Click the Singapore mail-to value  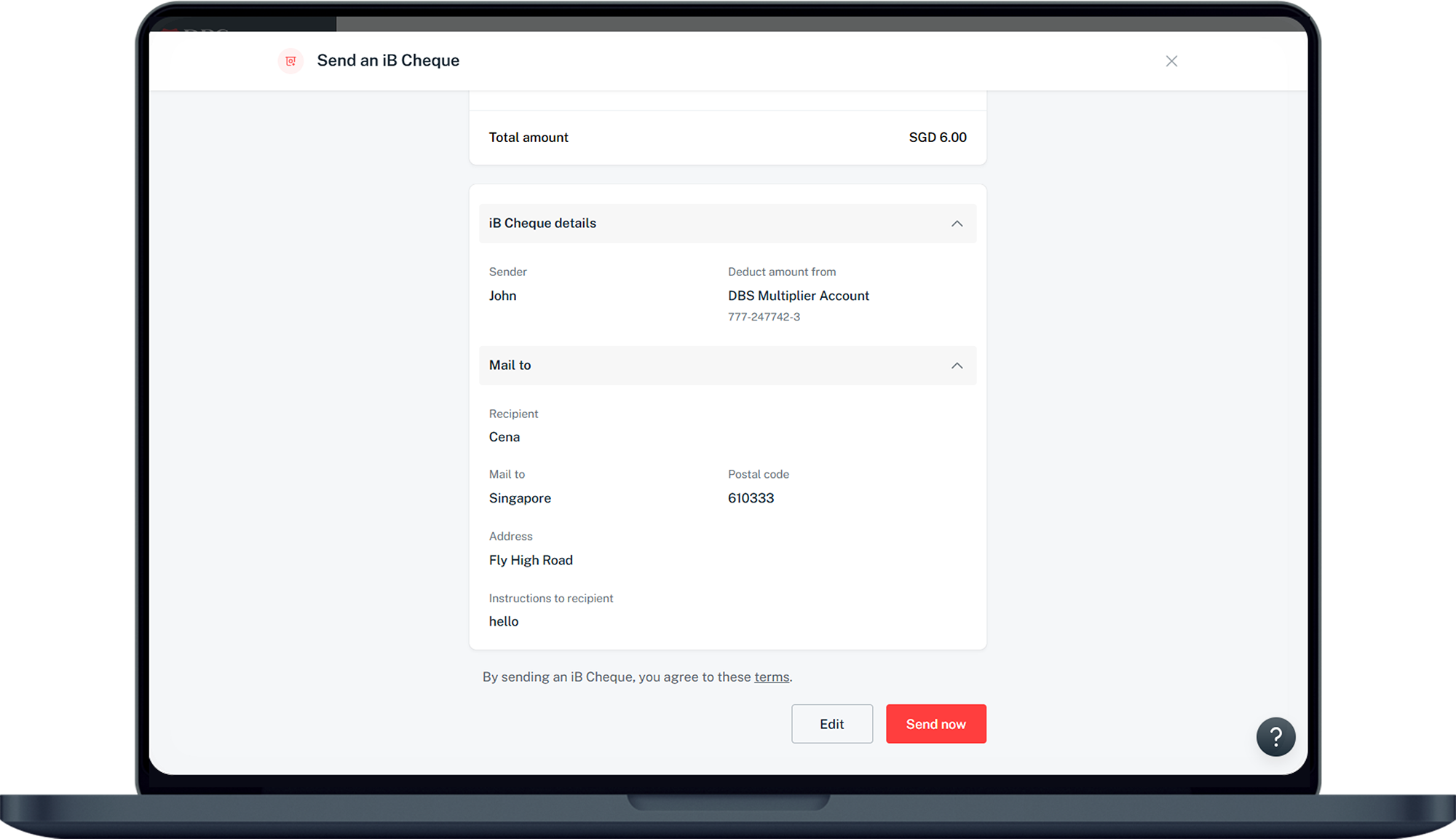pos(520,498)
